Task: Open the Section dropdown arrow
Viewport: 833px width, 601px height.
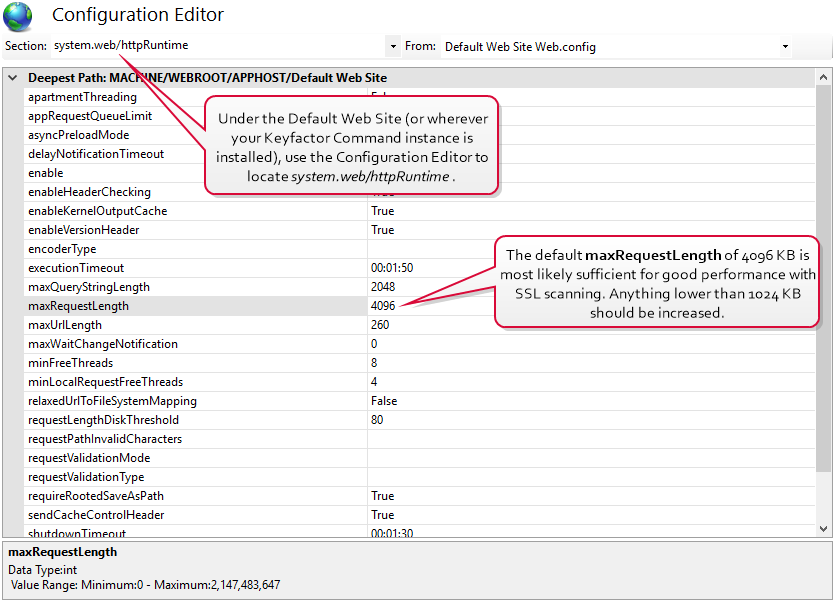Action: [x=391, y=46]
